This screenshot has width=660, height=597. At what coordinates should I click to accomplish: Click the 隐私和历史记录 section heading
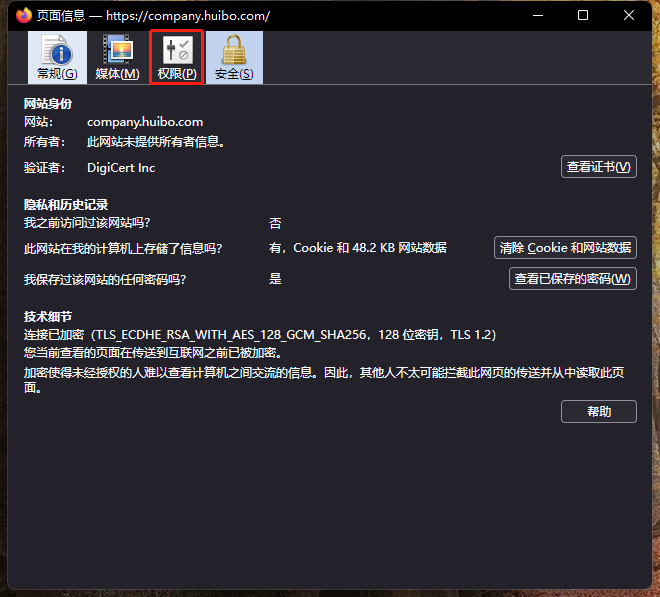point(66,204)
